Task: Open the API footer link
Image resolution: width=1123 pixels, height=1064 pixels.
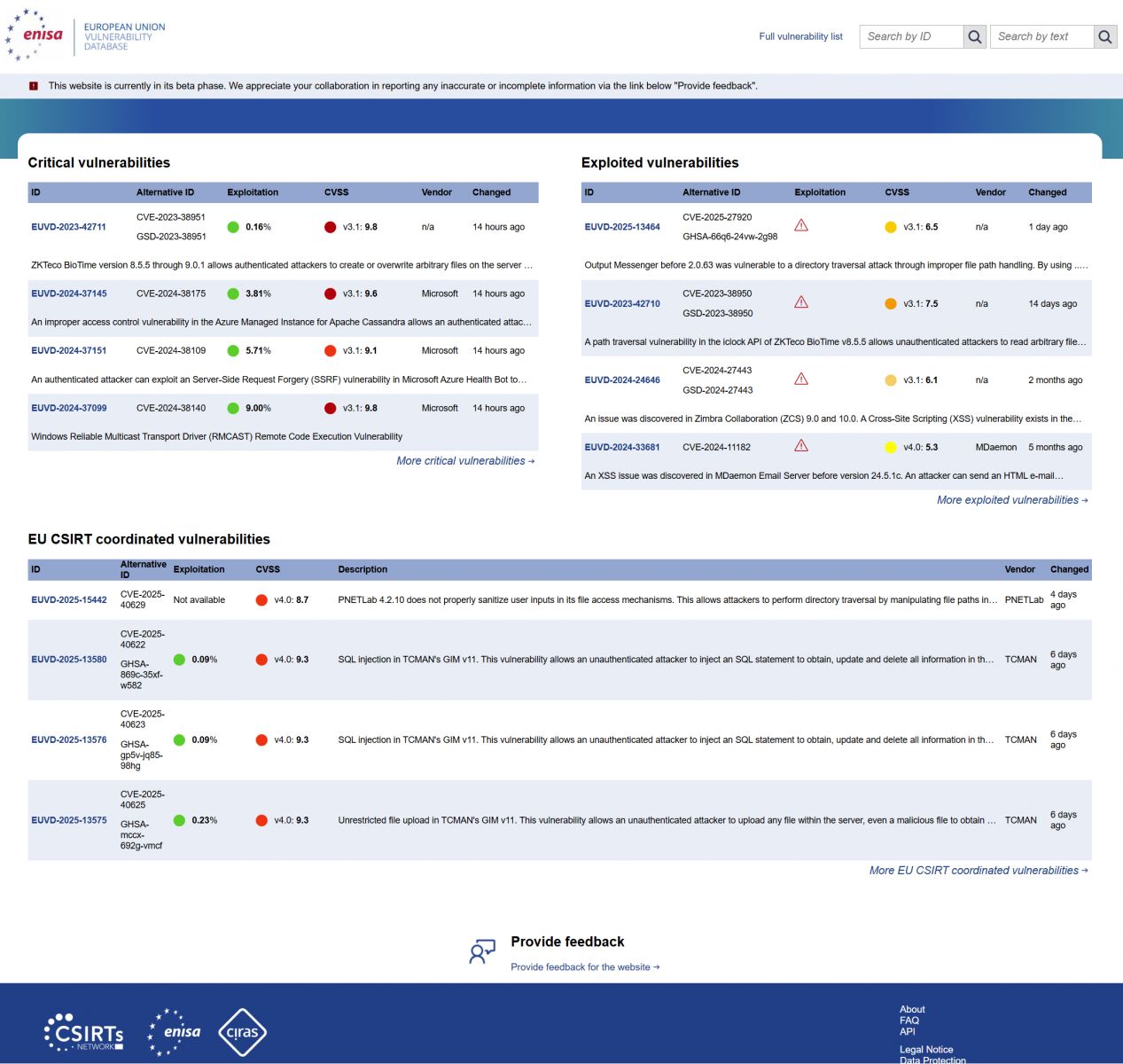Action: tap(908, 1031)
